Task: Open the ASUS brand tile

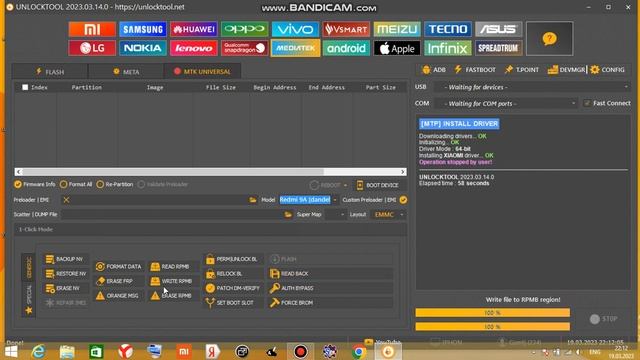Action: (498, 29)
